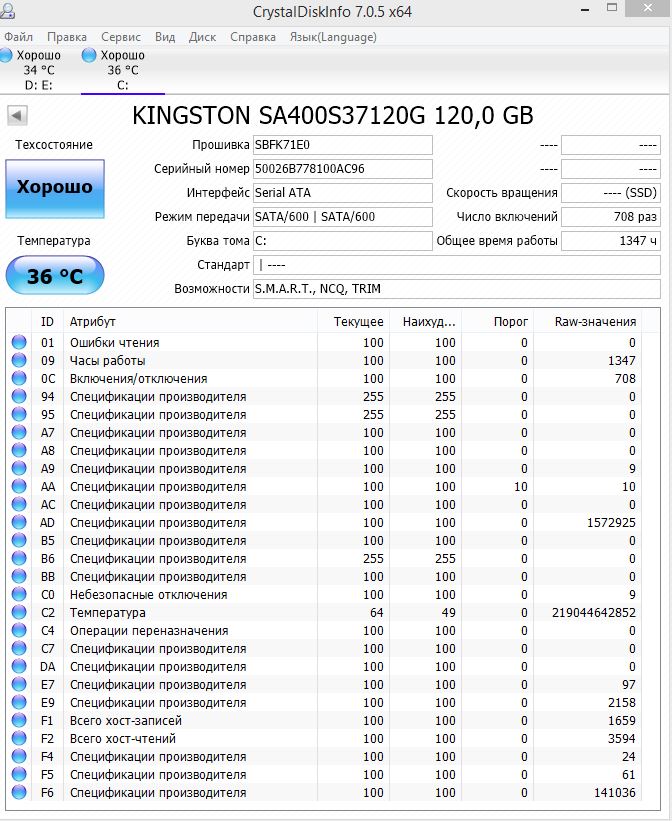Click status orb for attribute DA
Viewport: 672px width, 821px height.
19,667
